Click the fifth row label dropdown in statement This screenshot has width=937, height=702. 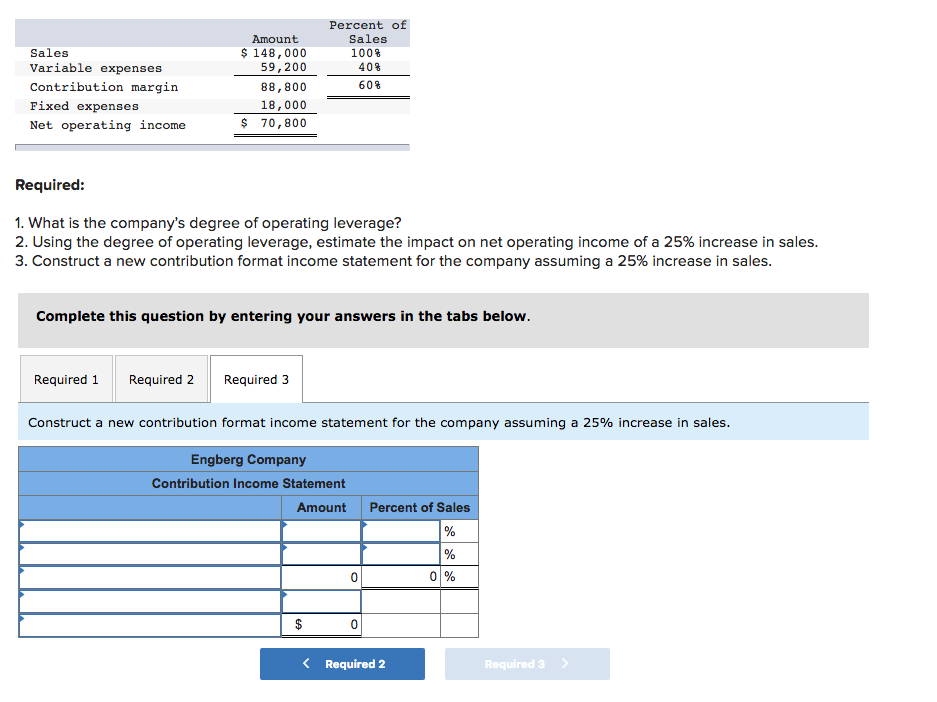(x=150, y=626)
